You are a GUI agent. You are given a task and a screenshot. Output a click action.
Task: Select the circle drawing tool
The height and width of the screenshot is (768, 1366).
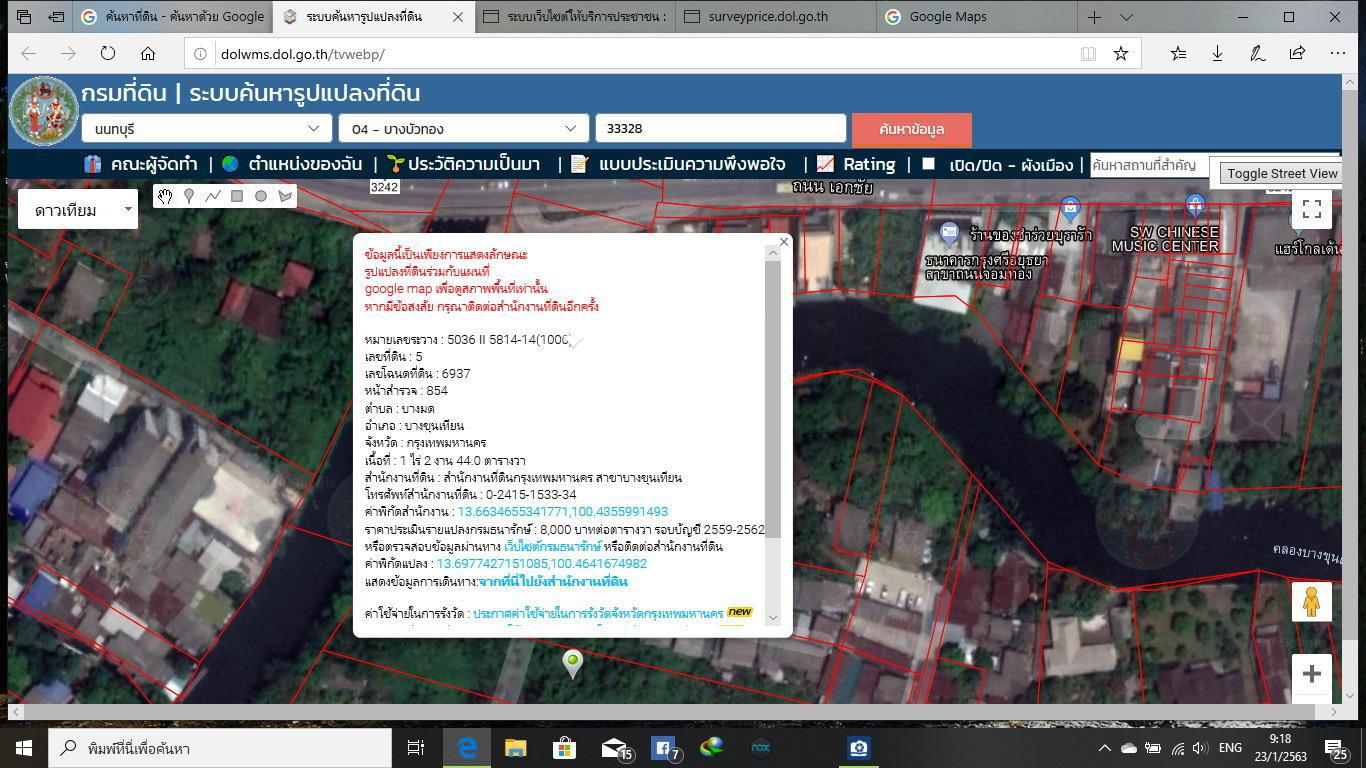(261, 196)
